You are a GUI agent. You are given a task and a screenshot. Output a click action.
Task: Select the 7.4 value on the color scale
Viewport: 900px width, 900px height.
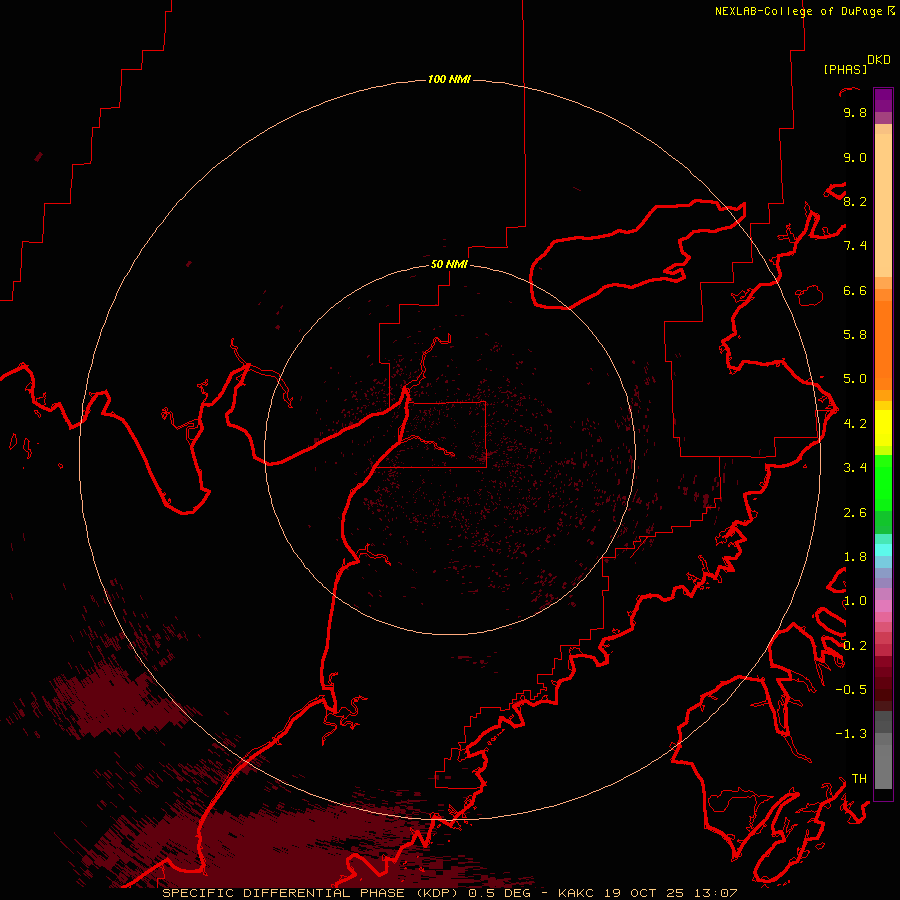[855, 246]
